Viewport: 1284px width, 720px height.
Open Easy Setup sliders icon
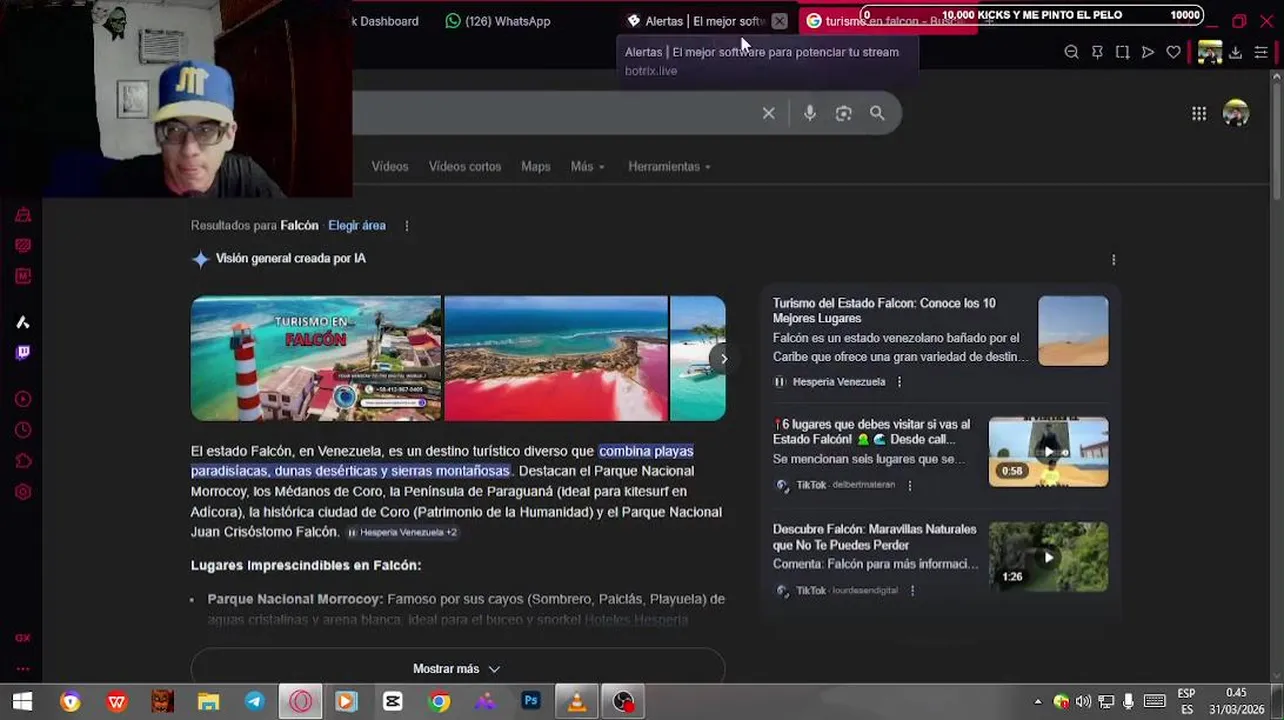pos(1261,52)
